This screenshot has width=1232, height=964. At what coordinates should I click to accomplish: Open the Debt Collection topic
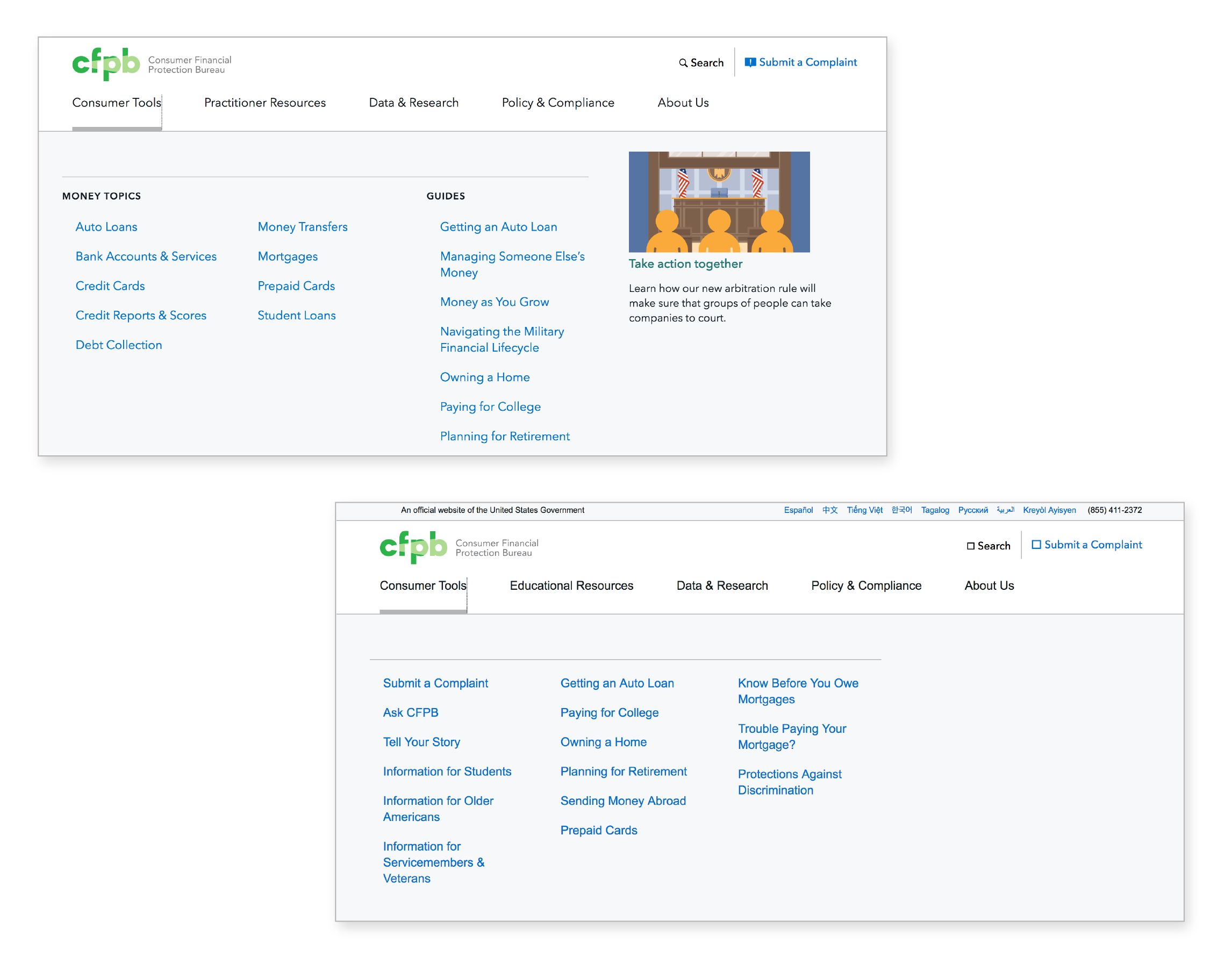point(118,345)
